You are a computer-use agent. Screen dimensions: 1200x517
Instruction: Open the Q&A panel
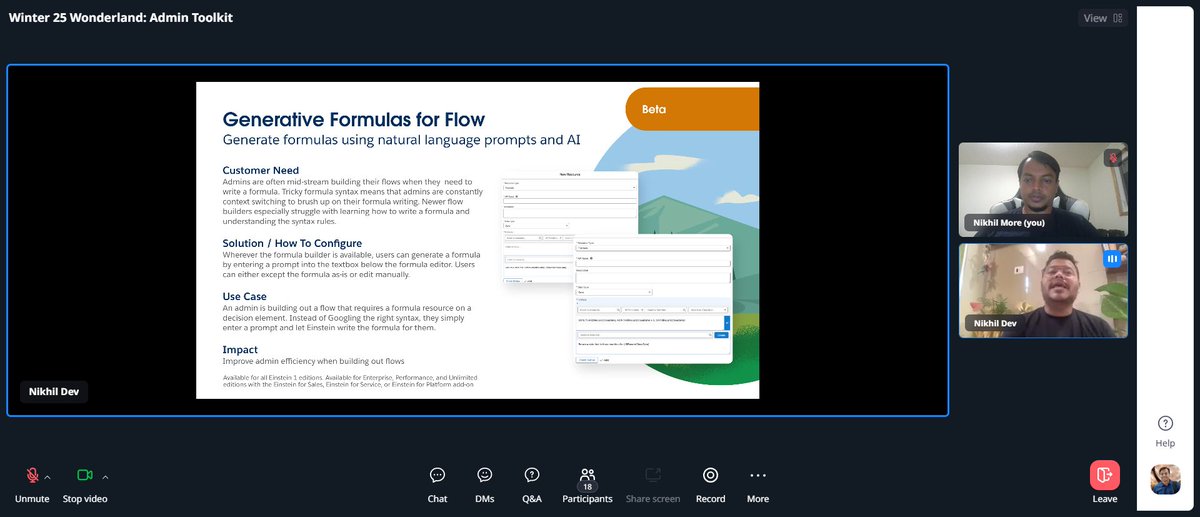click(532, 484)
